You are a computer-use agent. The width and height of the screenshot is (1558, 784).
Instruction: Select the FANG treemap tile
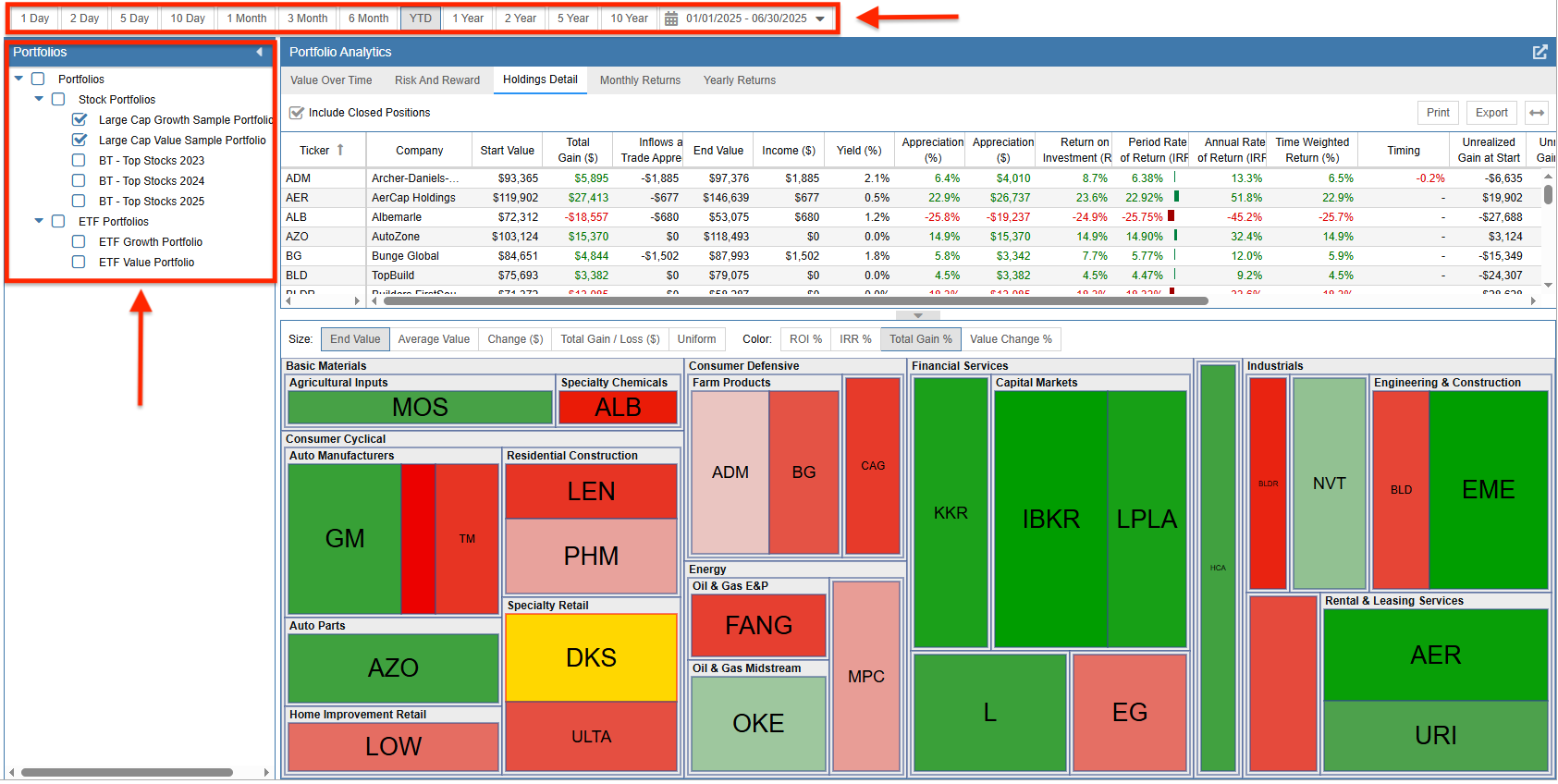pos(758,625)
